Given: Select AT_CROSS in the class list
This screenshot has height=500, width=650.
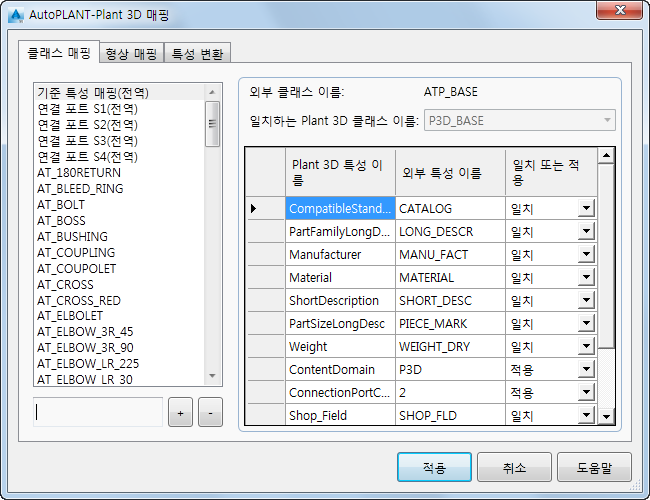Looking at the screenshot, I should coord(119,284).
